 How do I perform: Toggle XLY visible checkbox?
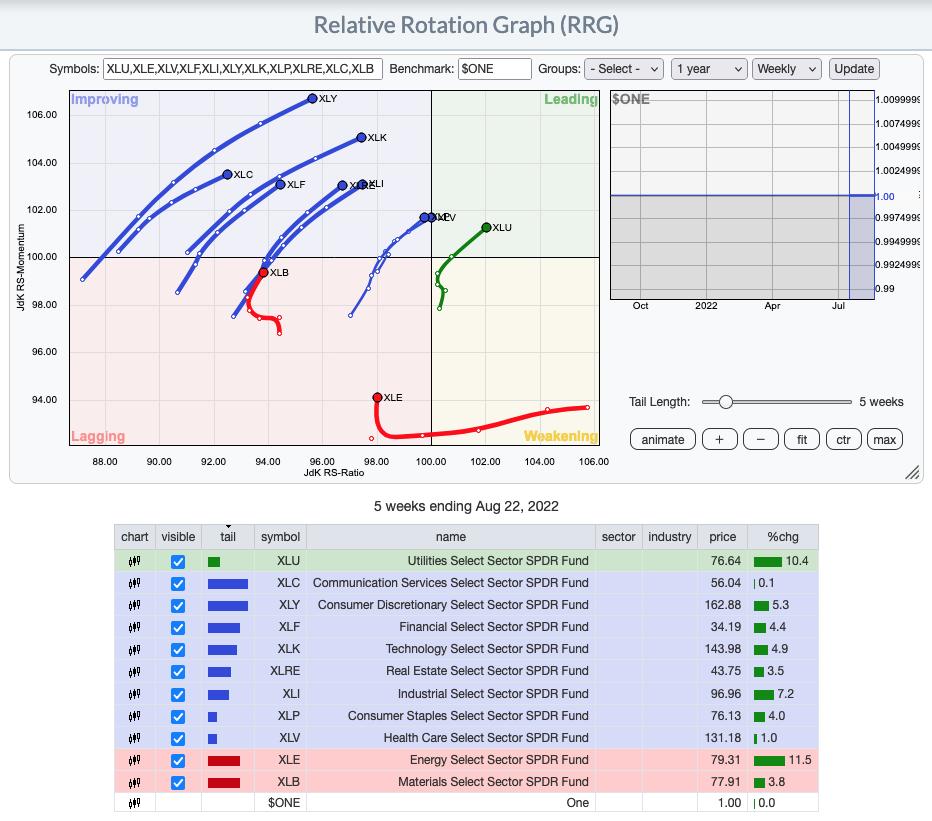[x=178, y=605]
